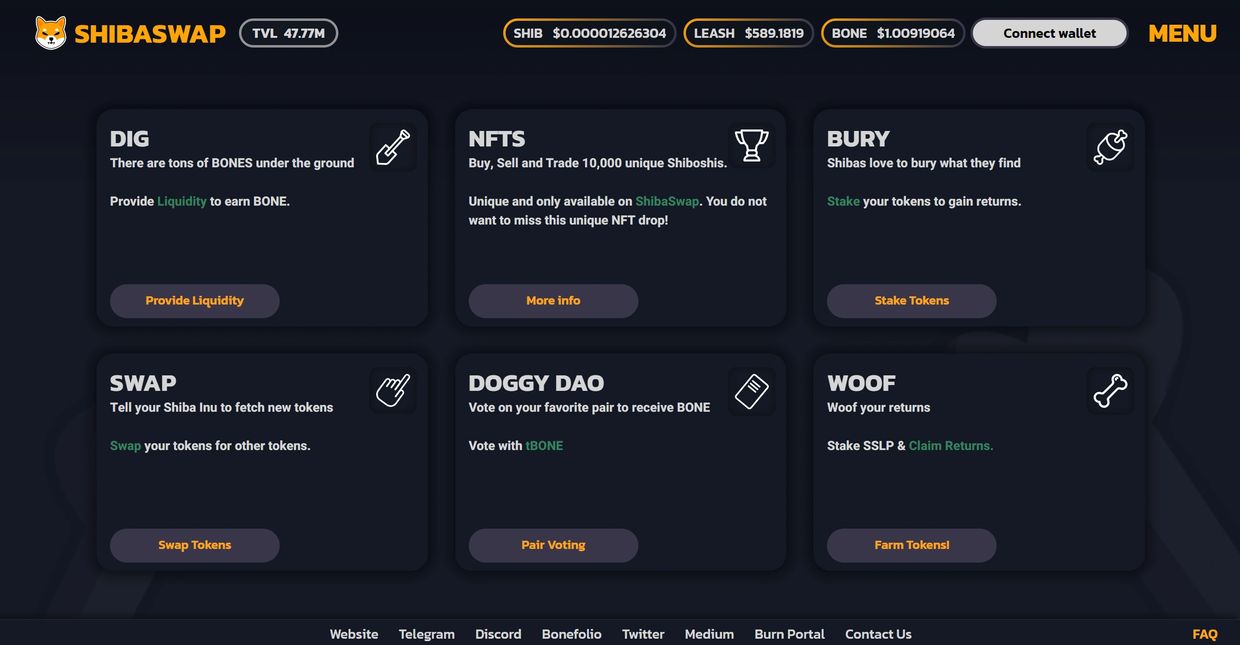Open the Burn Portal footer link
Image resolution: width=1240 pixels, height=645 pixels.
click(789, 634)
